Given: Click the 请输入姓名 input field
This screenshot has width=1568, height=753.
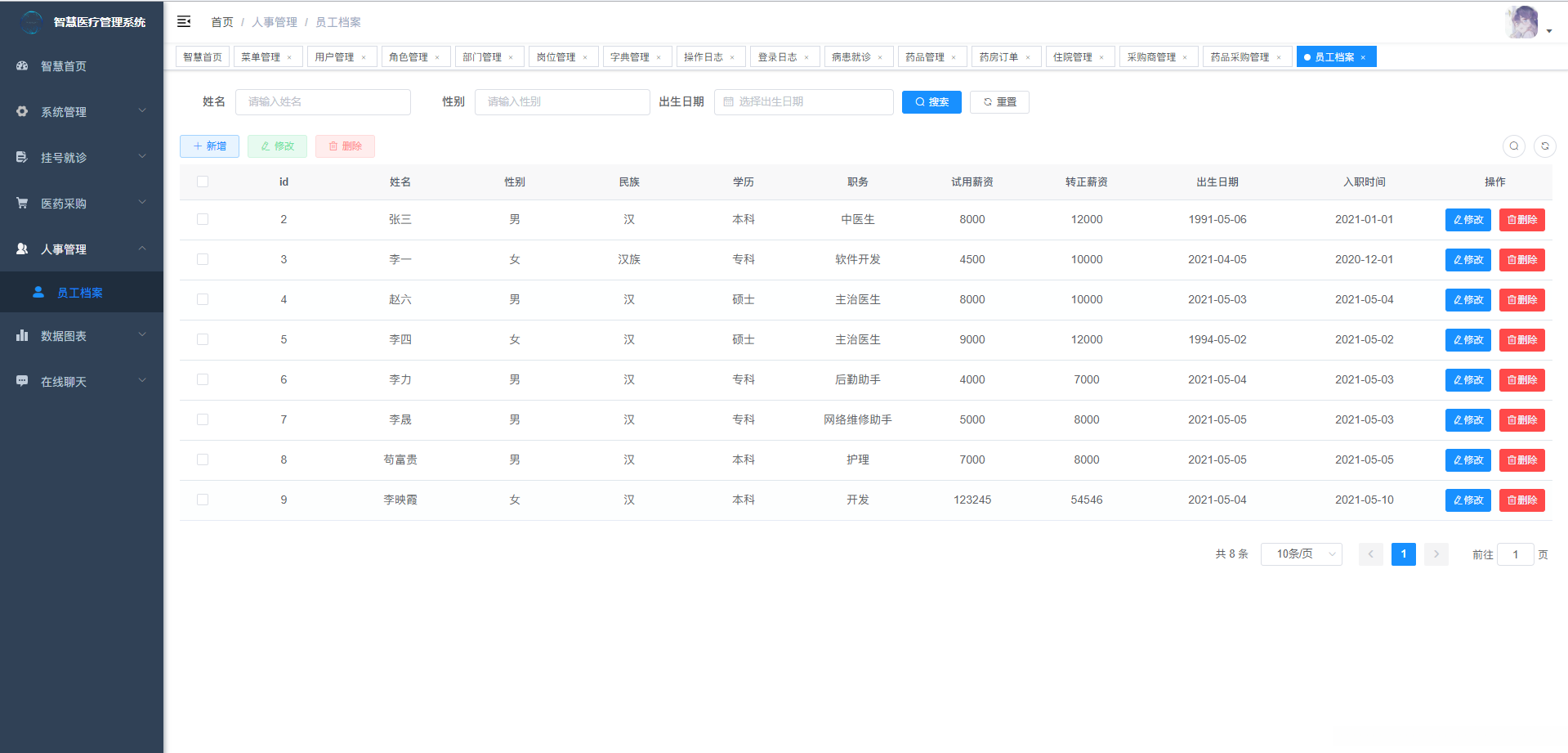Looking at the screenshot, I should (x=323, y=102).
